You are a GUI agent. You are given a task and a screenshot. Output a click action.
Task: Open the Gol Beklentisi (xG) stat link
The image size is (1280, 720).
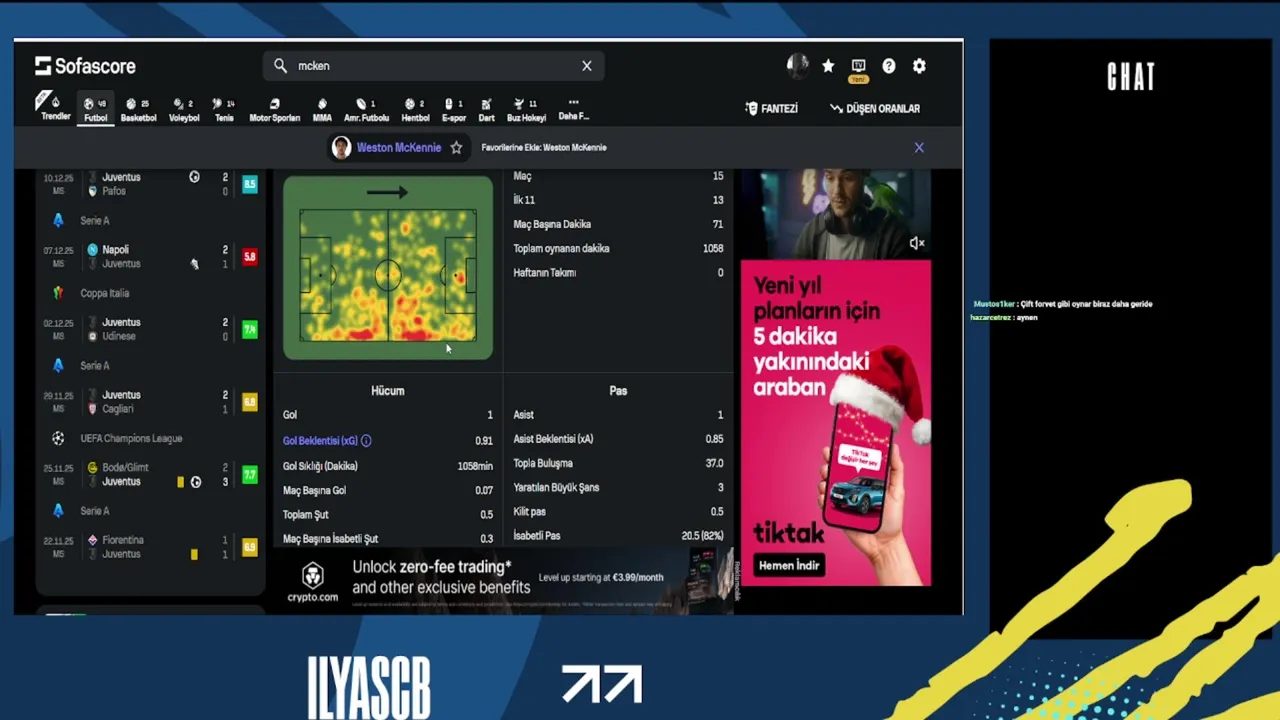[x=320, y=440]
